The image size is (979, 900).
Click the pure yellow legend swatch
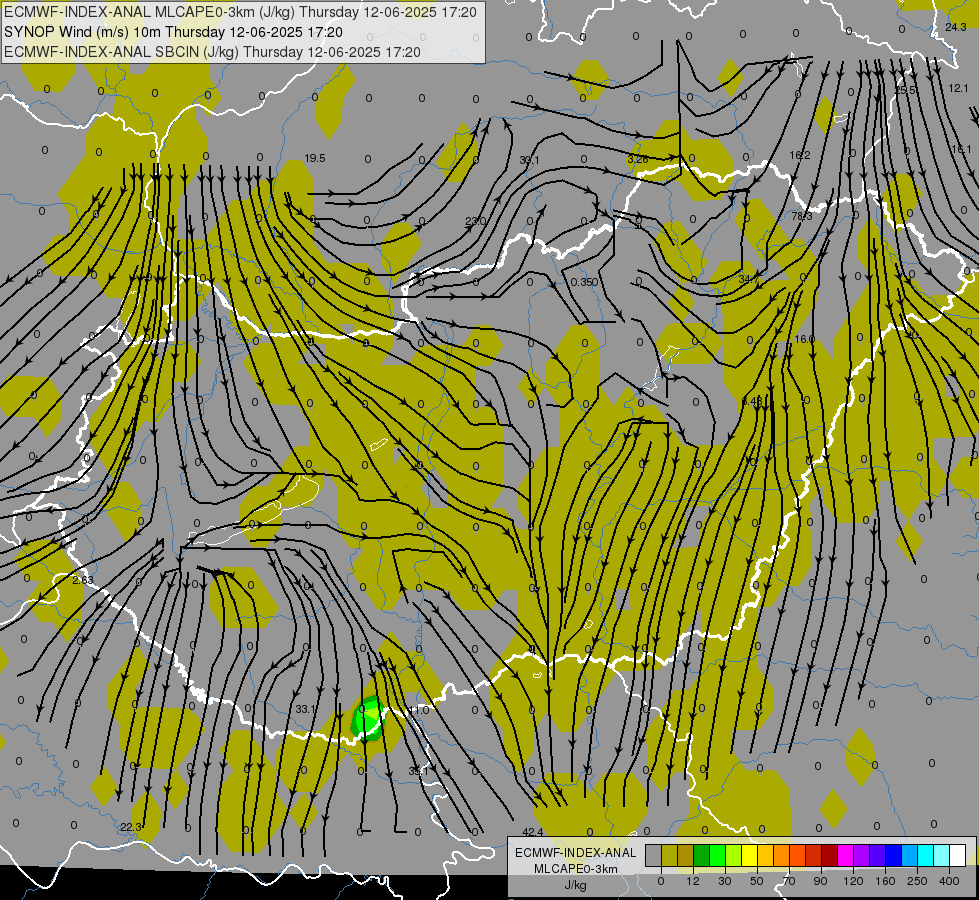coord(750,855)
